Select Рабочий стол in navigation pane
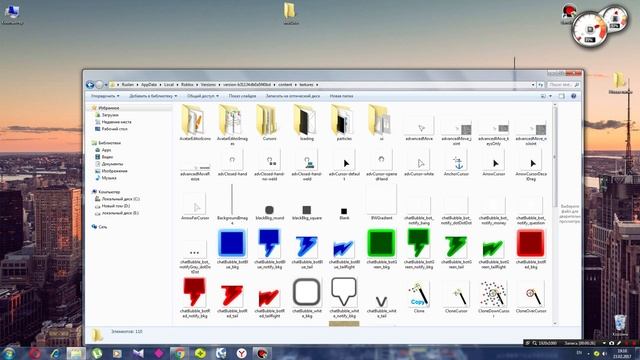 114,129
